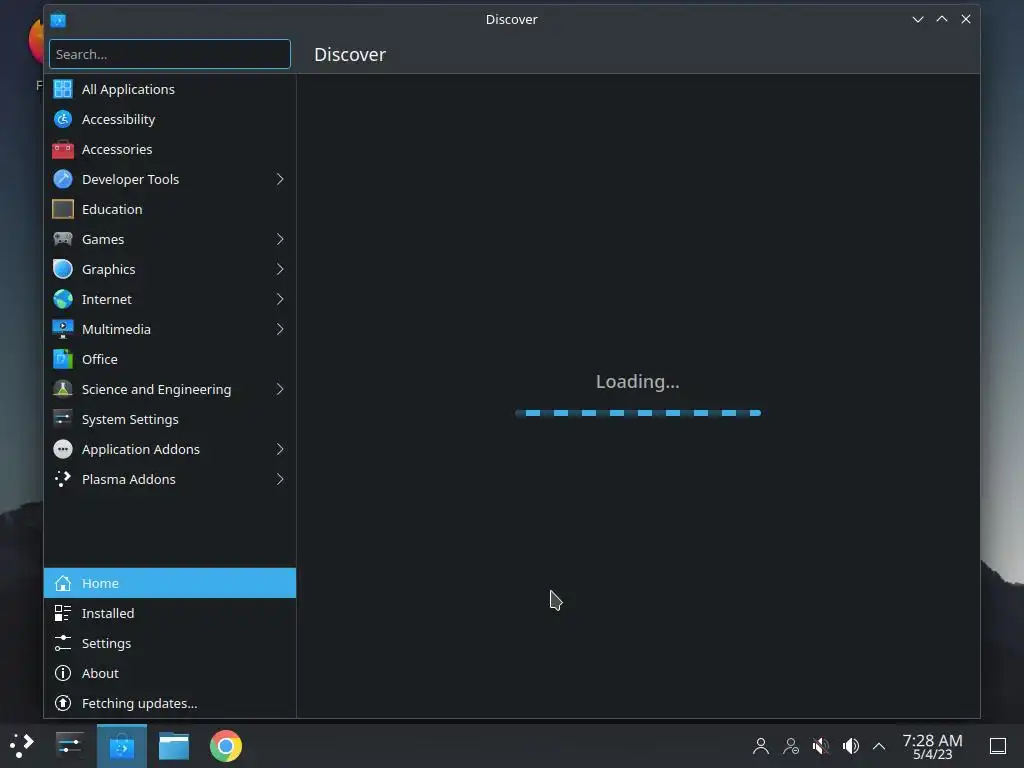Go to the Home page
This screenshot has height=768, width=1024.
pyautogui.click(x=170, y=583)
